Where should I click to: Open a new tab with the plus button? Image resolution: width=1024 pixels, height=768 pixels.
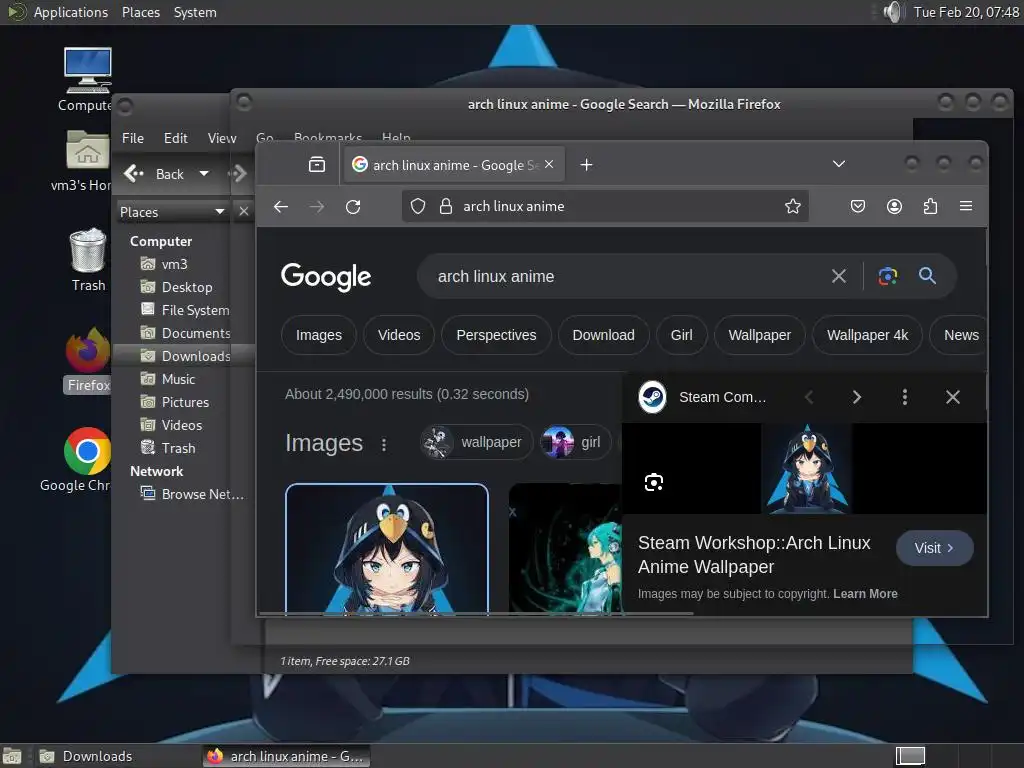[x=586, y=165]
